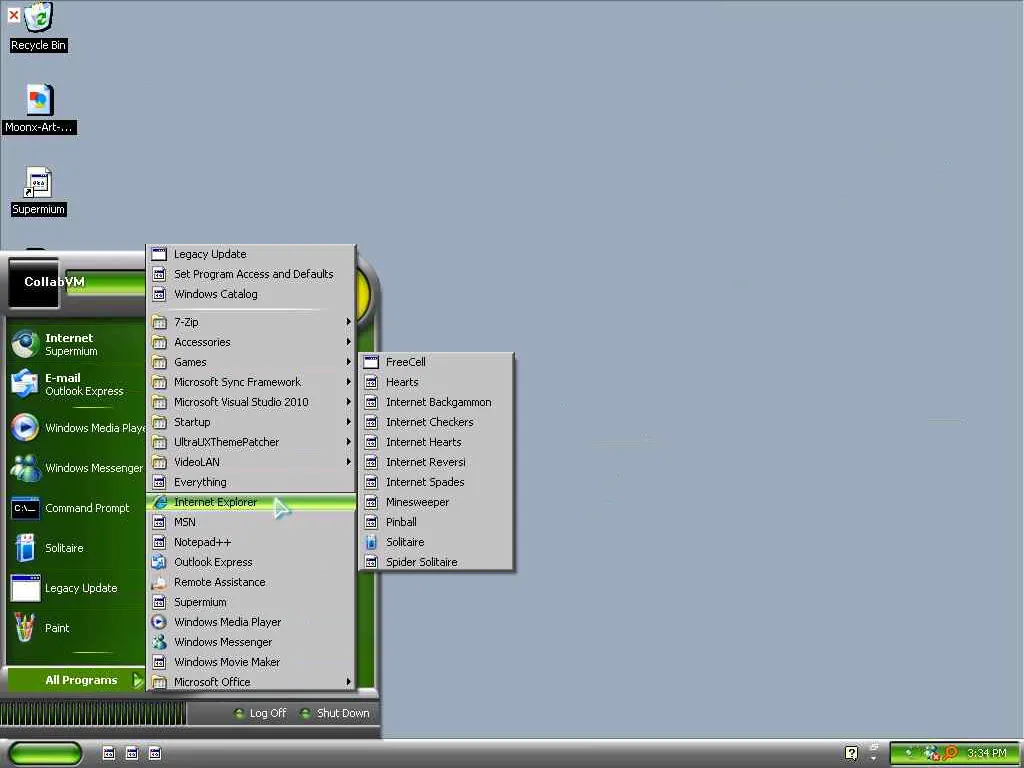
Task: Open Legacy Update in programs list
Action: 251,254
